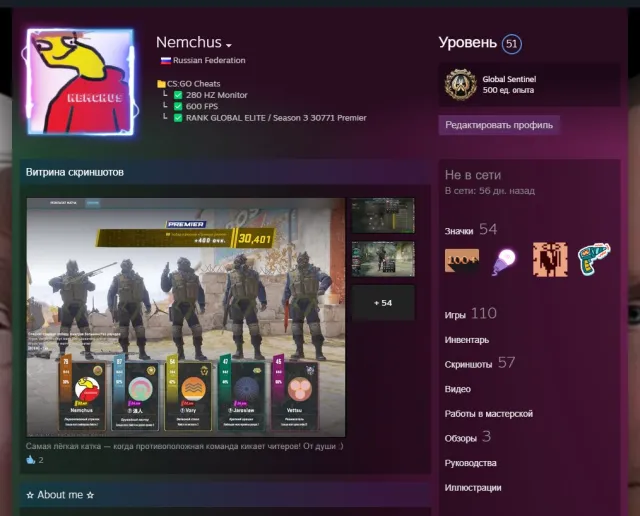Open the Global Sentinel badge icon
The width and height of the screenshot is (640, 516).
pos(460,85)
